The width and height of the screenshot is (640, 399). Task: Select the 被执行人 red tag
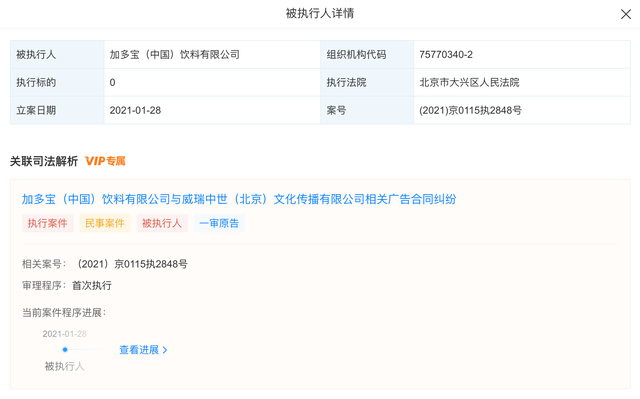click(162, 223)
